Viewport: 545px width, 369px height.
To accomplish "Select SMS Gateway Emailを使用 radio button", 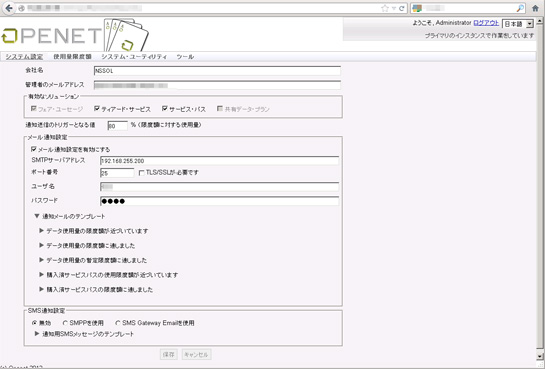I will pos(118,323).
